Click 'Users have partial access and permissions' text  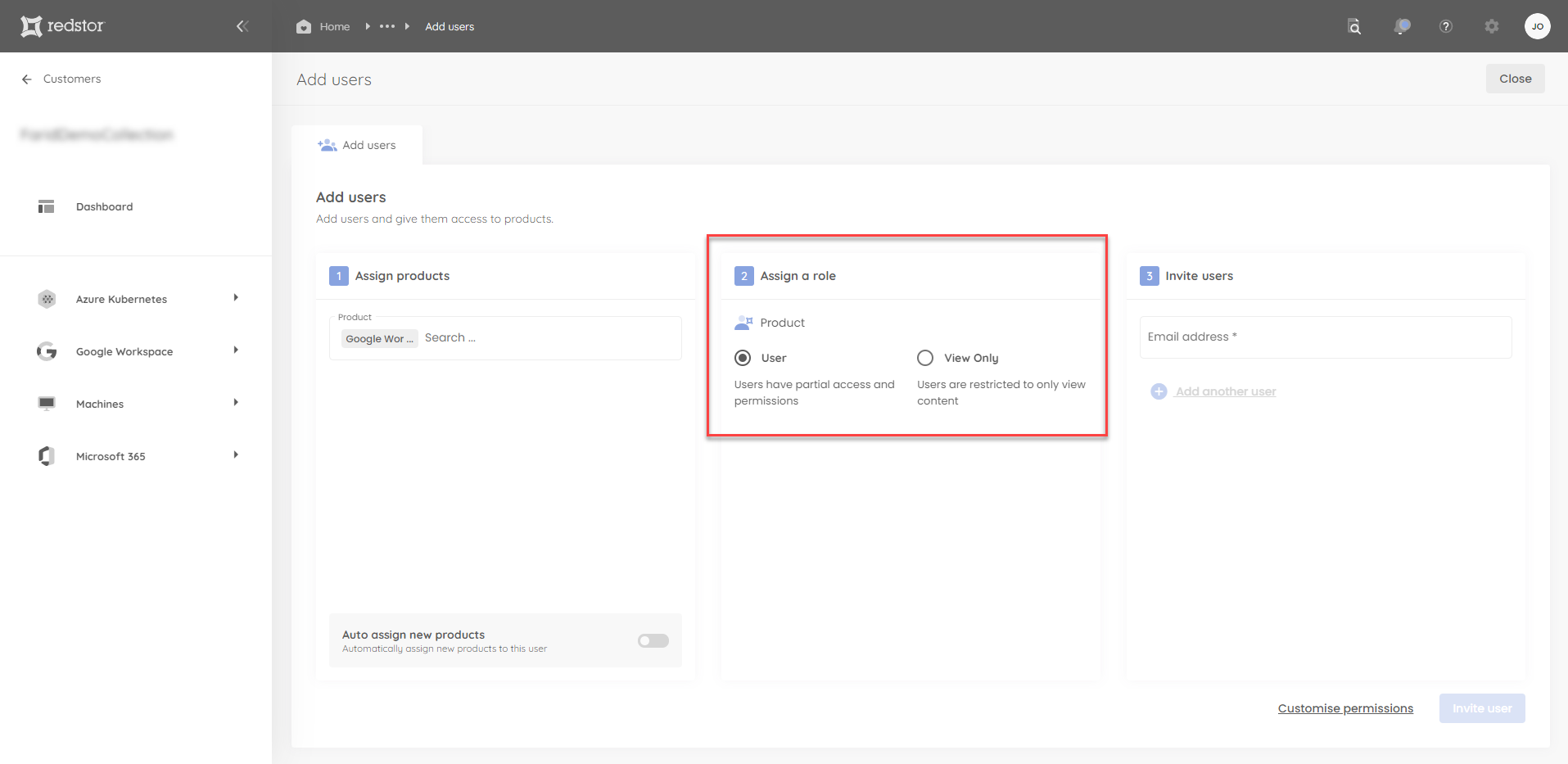815,392
